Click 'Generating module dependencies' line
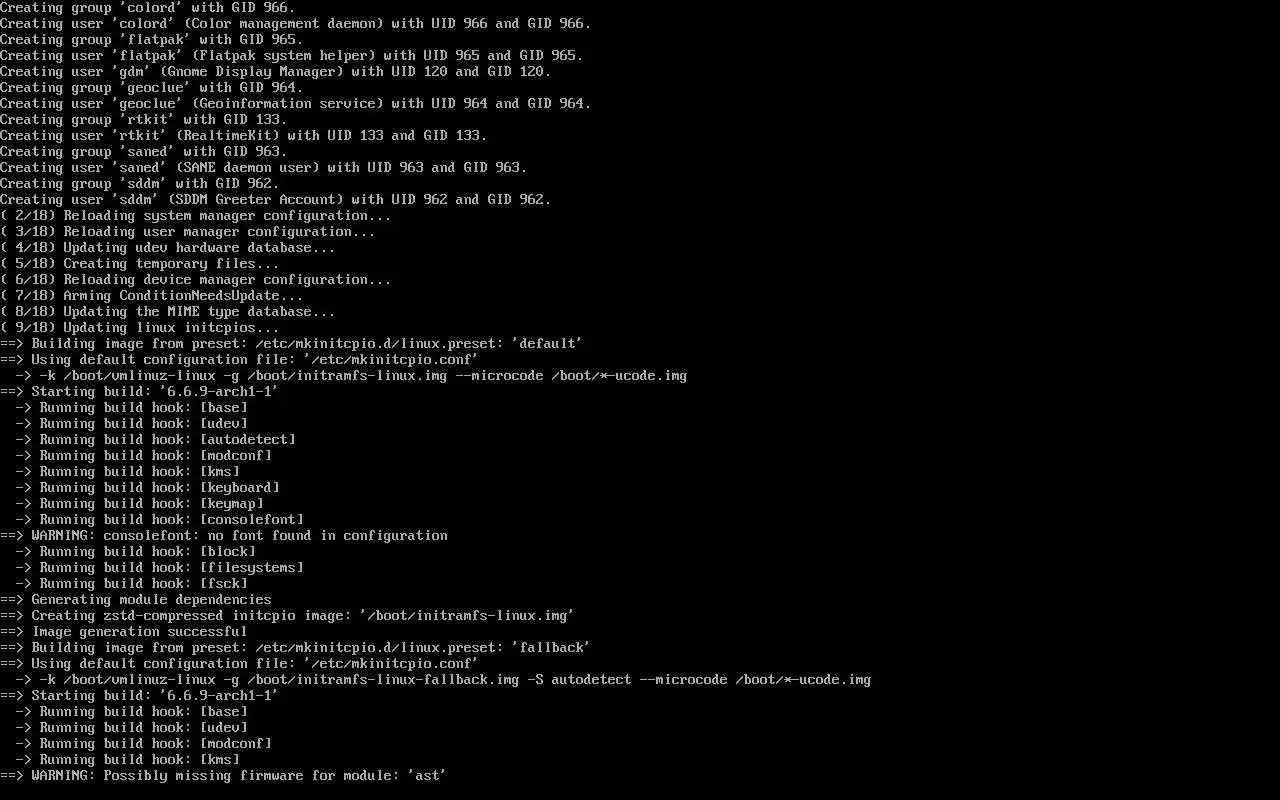1280x800 pixels. coord(135,599)
